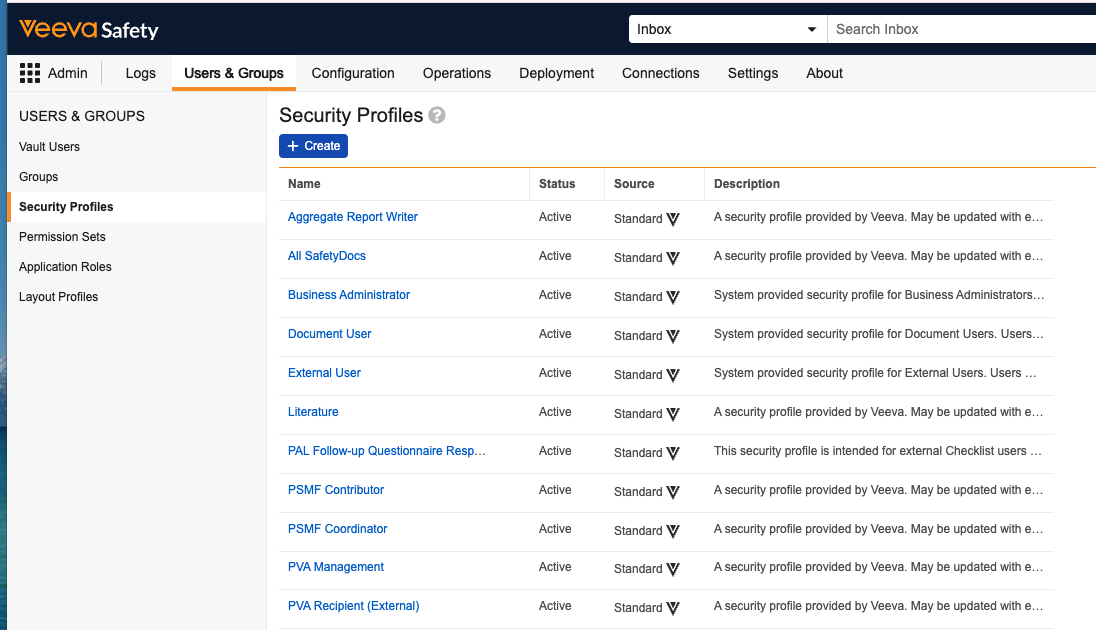The height and width of the screenshot is (630, 1096).
Task: Click Active status in Literature row
Action: point(555,413)
